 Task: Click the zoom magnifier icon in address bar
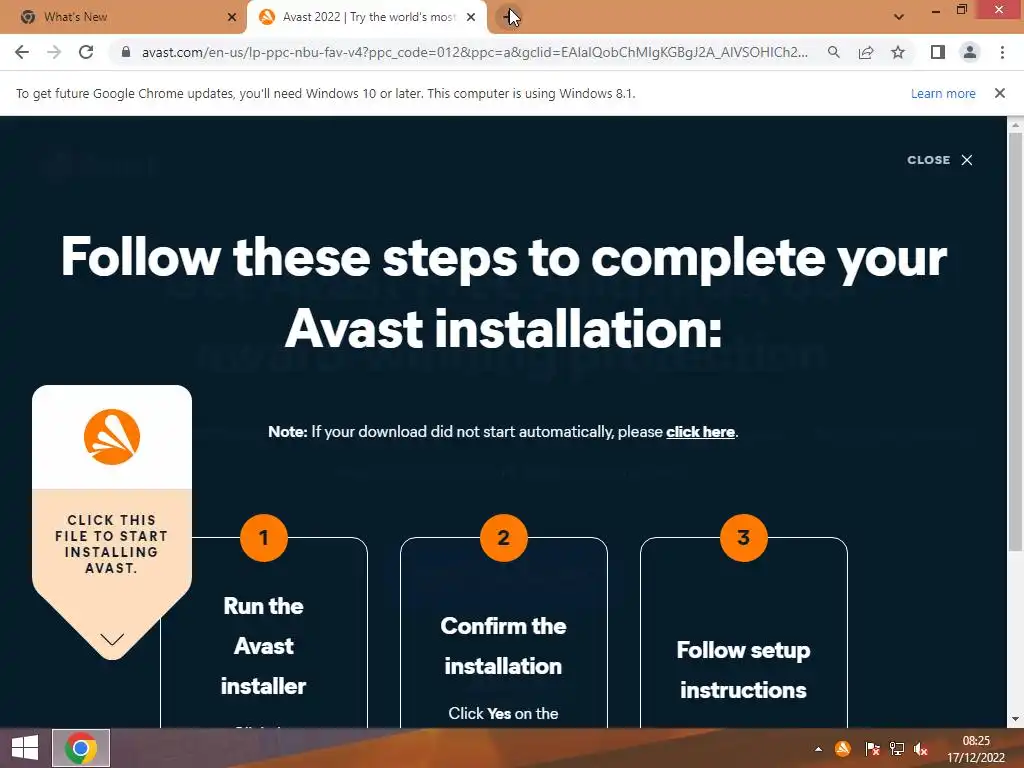click(x=833, y=52)
